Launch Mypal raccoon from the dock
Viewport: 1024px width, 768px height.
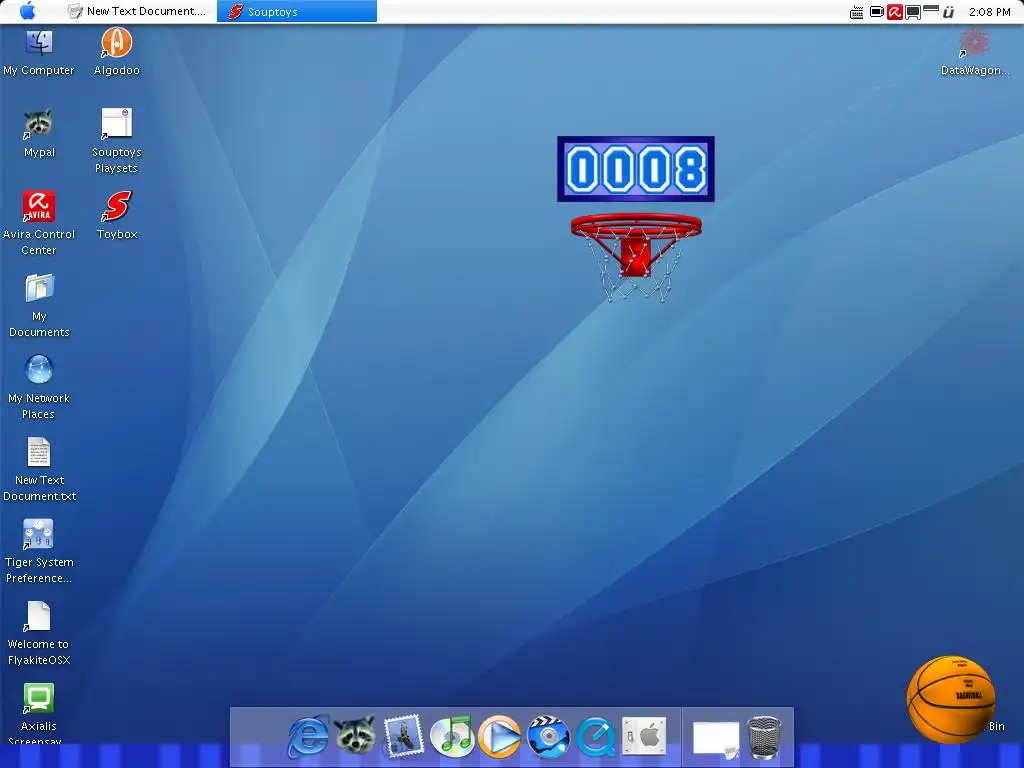(x=355, y=735)
